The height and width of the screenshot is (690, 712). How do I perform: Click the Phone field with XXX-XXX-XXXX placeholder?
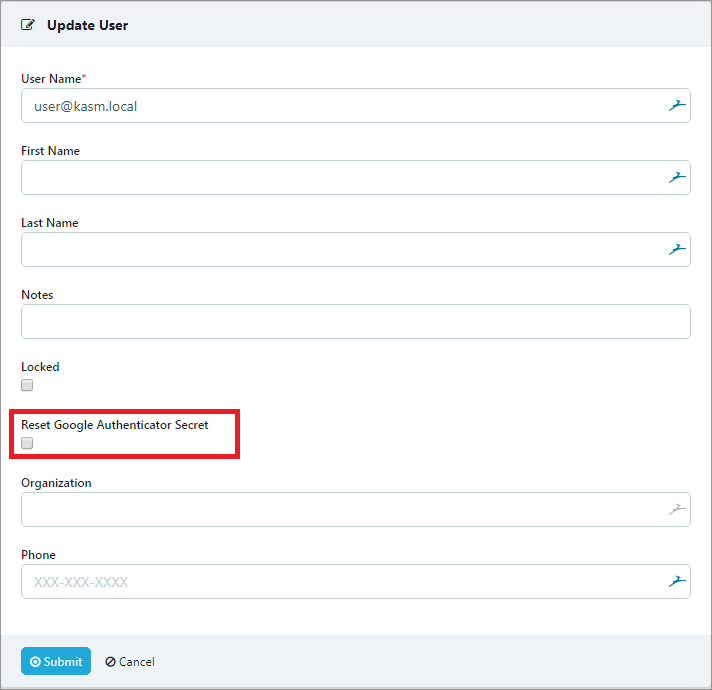coord(340,582)
